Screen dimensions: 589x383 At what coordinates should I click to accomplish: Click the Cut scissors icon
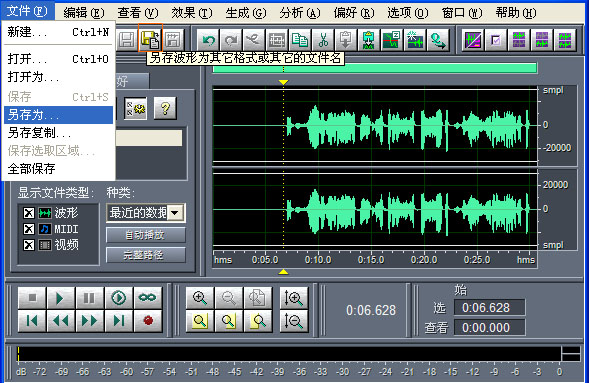323,39
